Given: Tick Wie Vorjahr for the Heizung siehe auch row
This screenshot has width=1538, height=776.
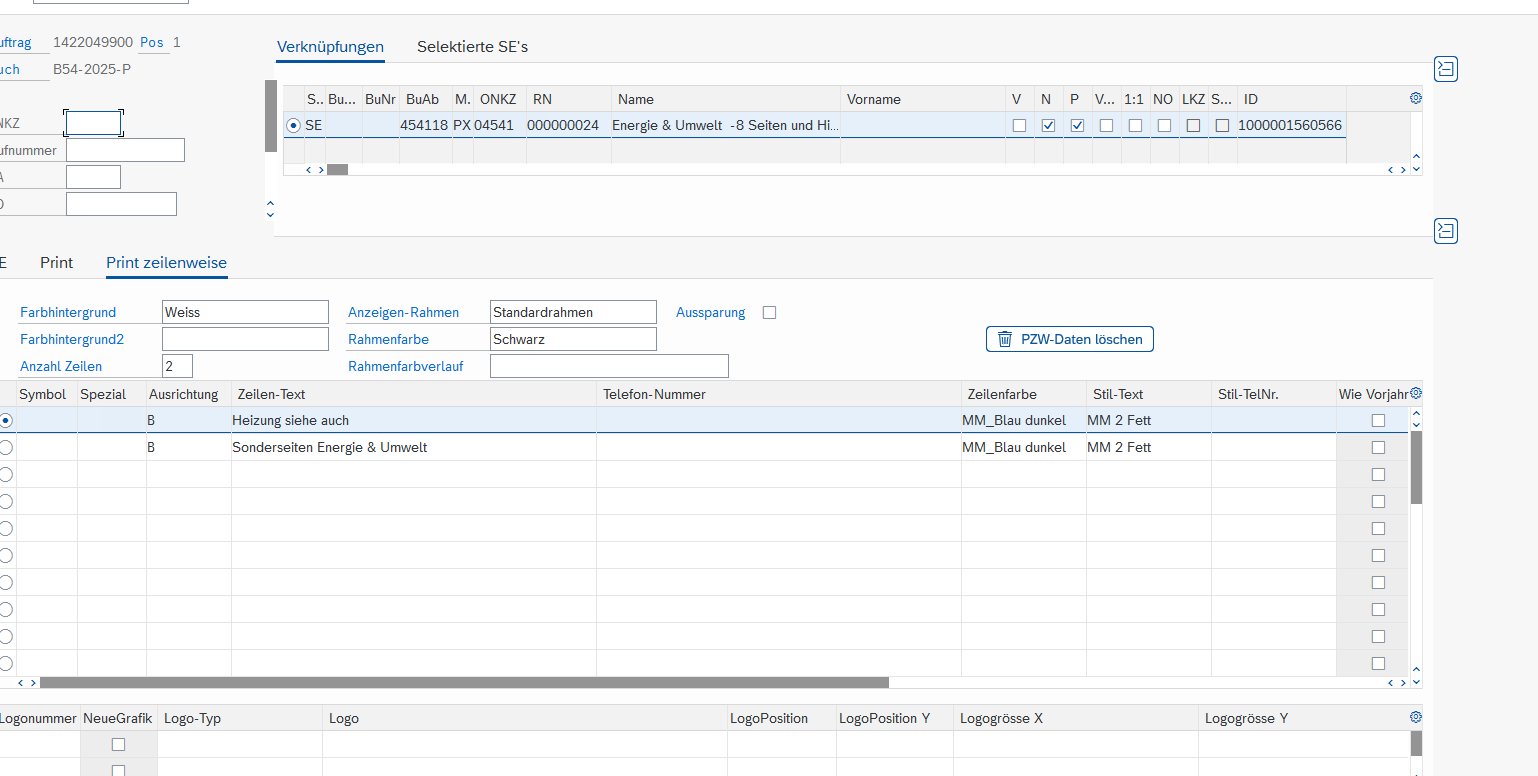Looking at the screenshot, I should (x=1378, y=421).
